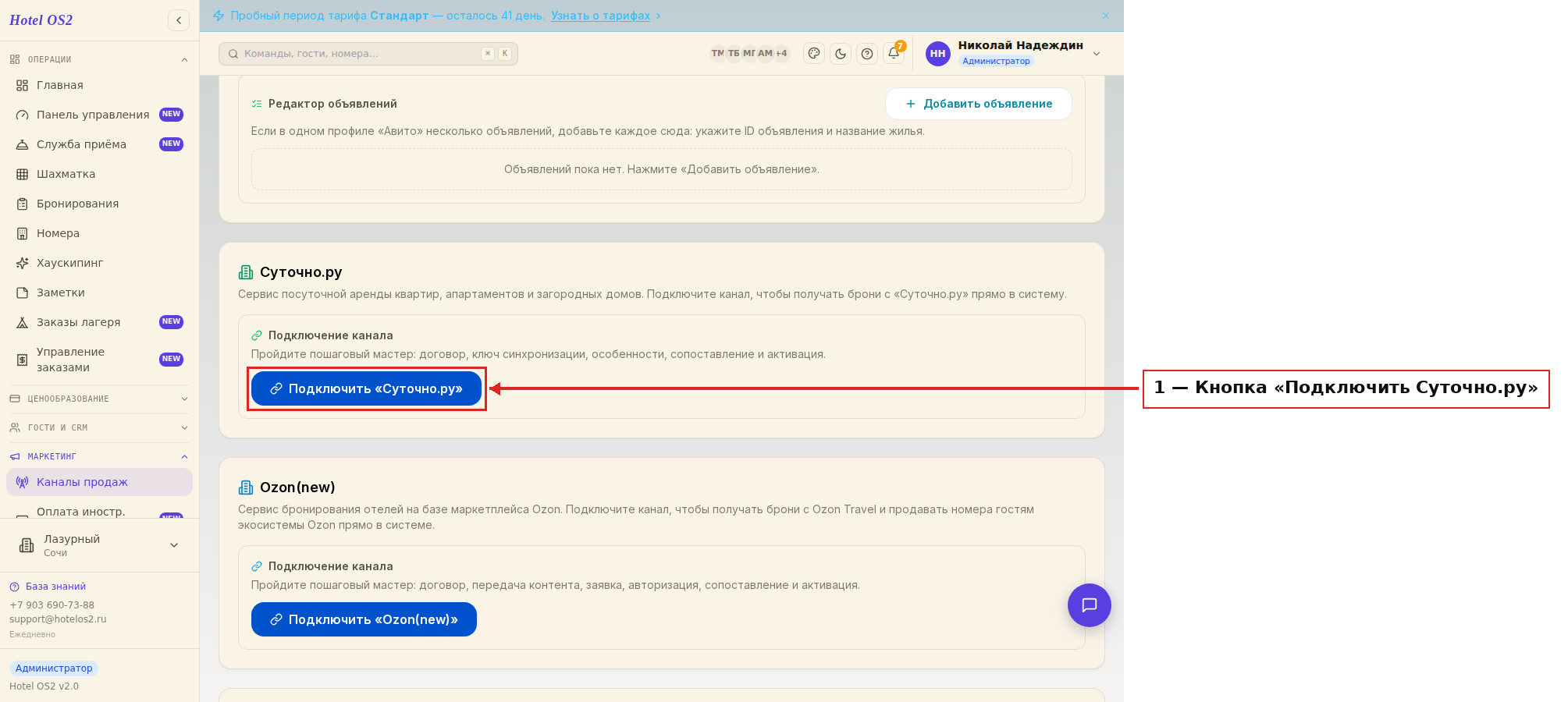
Task: Open the Лазурный hotel selector dropdown
Action: (99, 545)
